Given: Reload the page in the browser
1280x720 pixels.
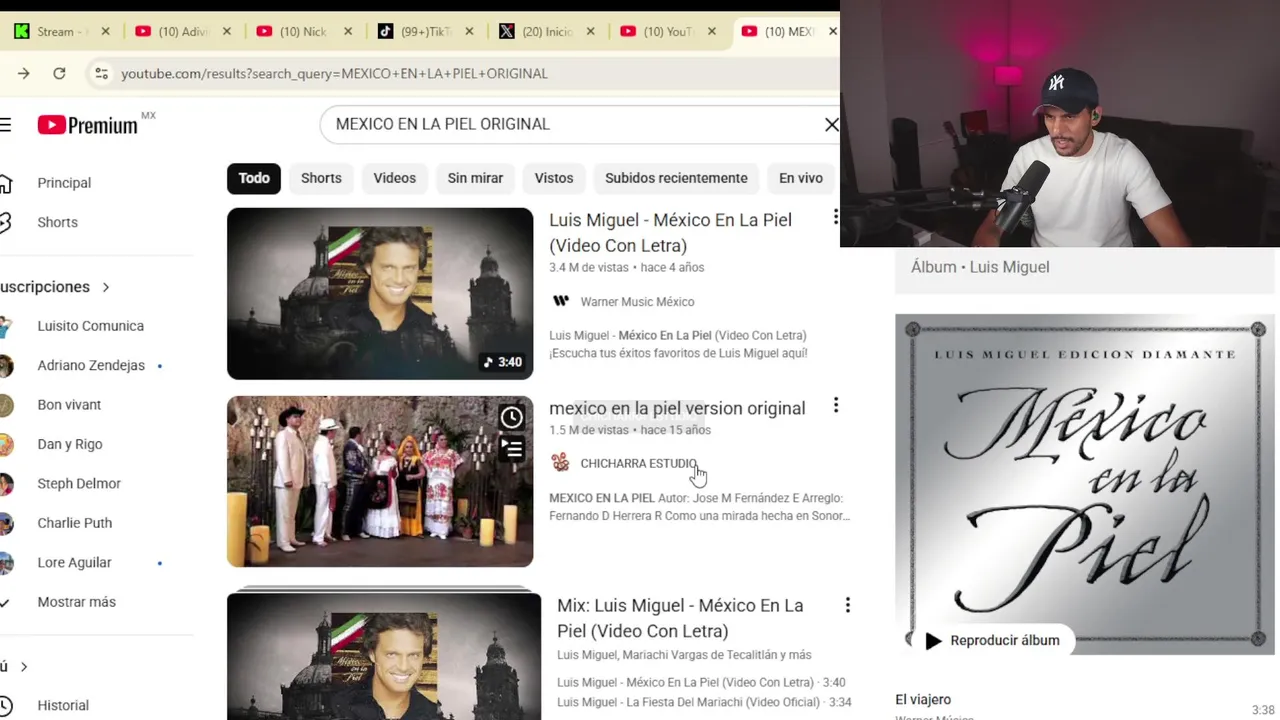Looking at the screenshot, I should (x=59, y=73).
